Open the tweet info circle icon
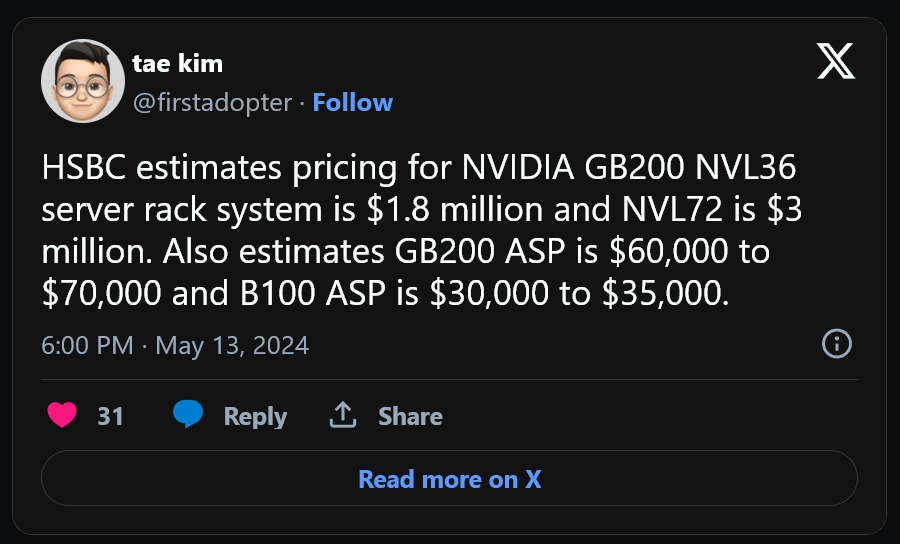The width and height of the screenshot is (900, 544). click(836, 344)
